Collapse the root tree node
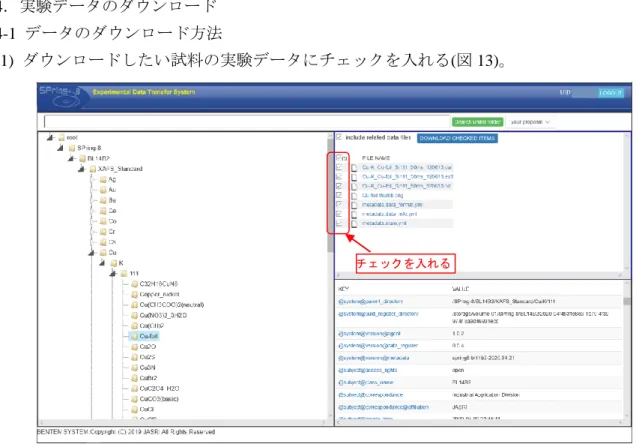The width and height of the screenshot is (639, 447). pyautogui.click(x=50, y=138)
